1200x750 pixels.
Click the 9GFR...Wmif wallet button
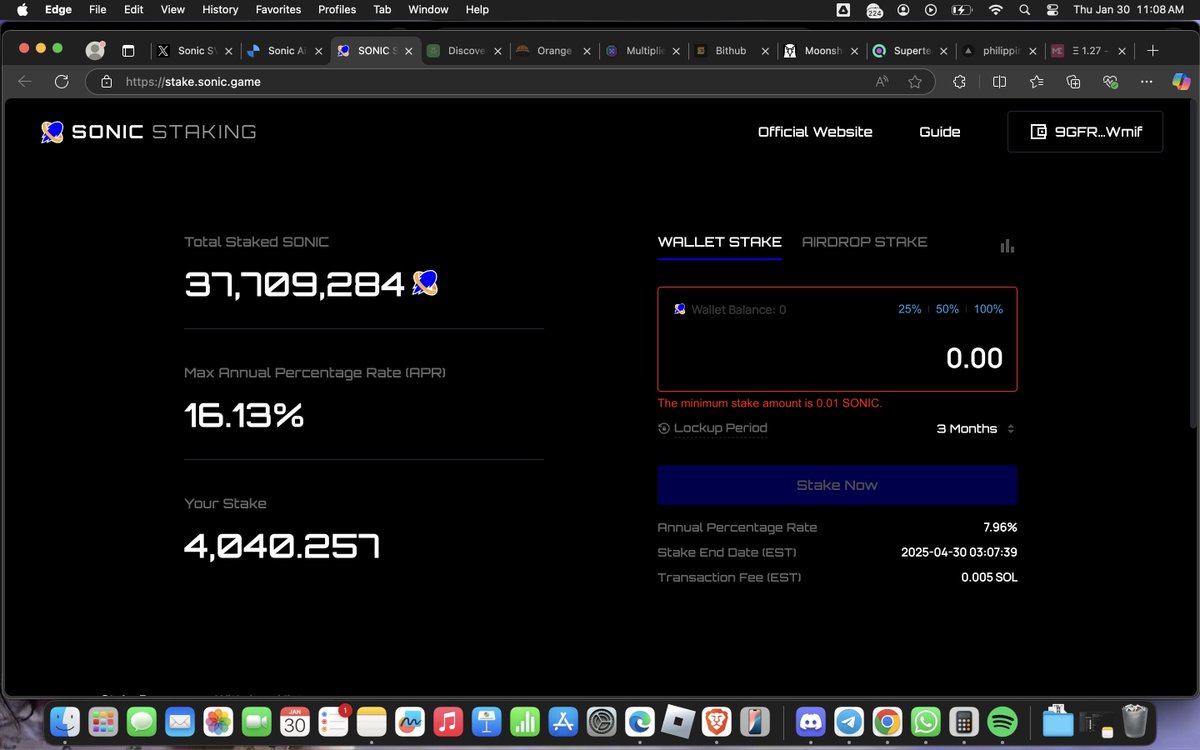tap(1085, 131)
